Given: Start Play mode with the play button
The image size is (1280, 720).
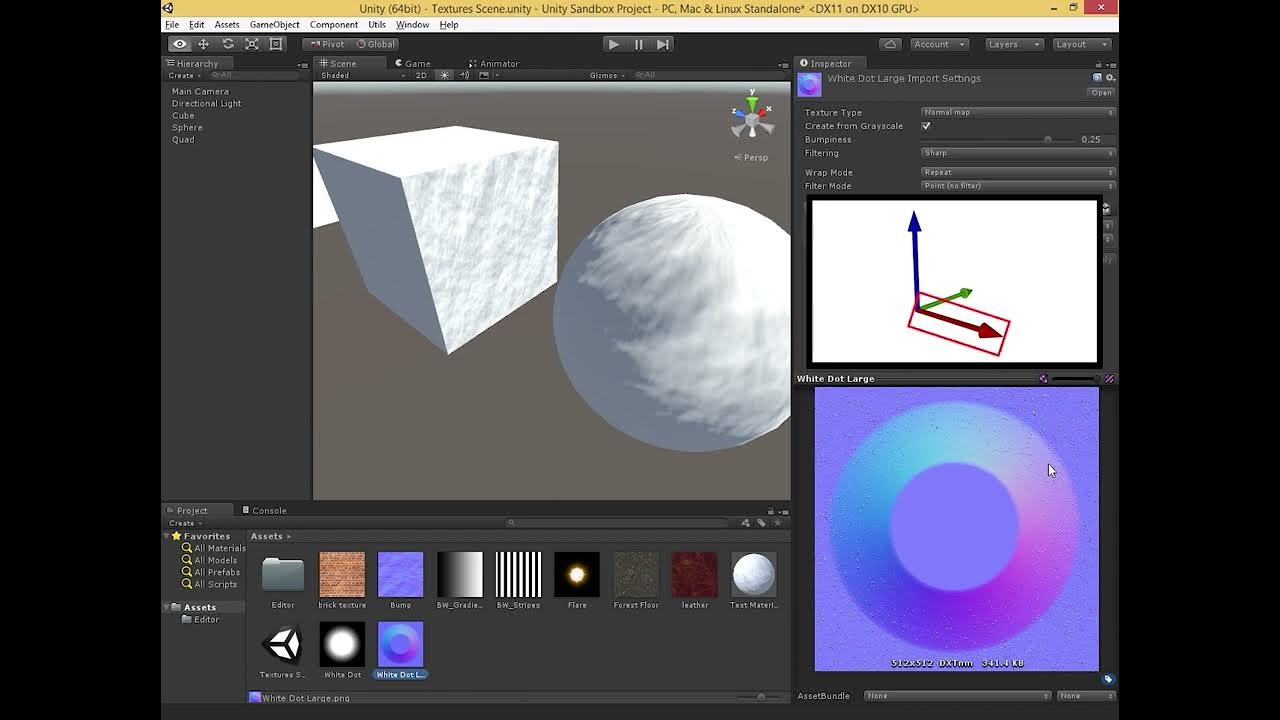Looking at the screenshot, I should 614,44.
